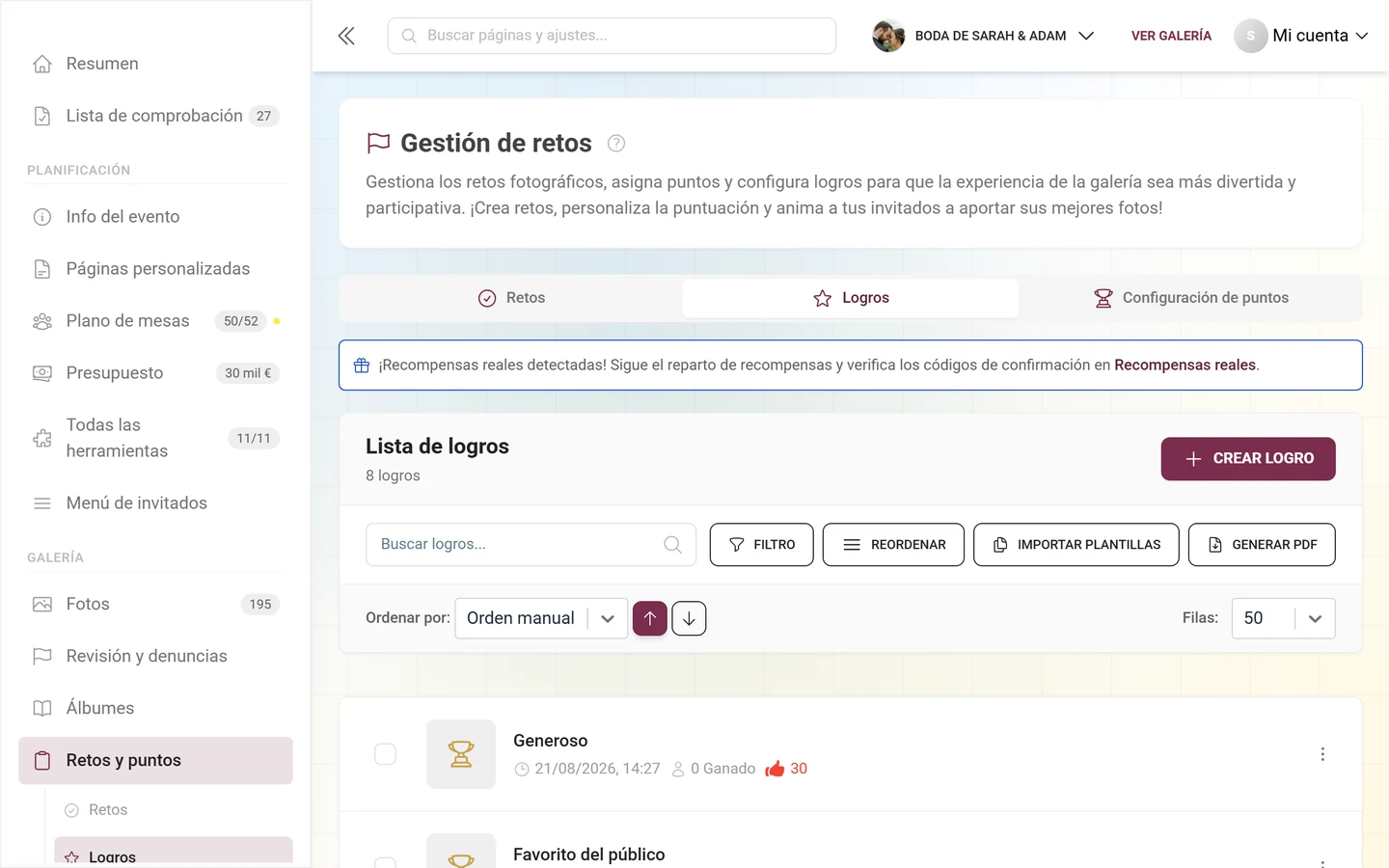Click the "8 logros" count text

(393, 475)
